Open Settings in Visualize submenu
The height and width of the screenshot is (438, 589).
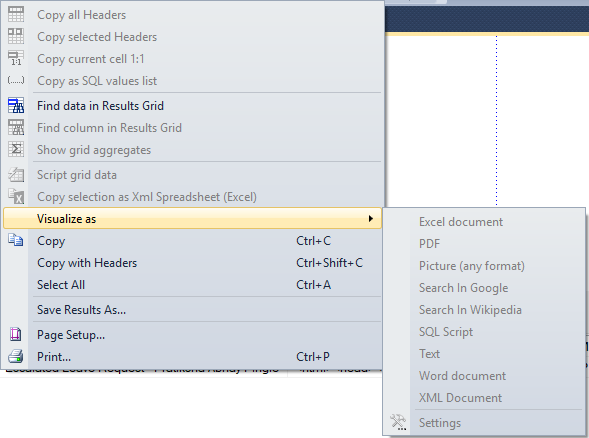click(484, 423)
